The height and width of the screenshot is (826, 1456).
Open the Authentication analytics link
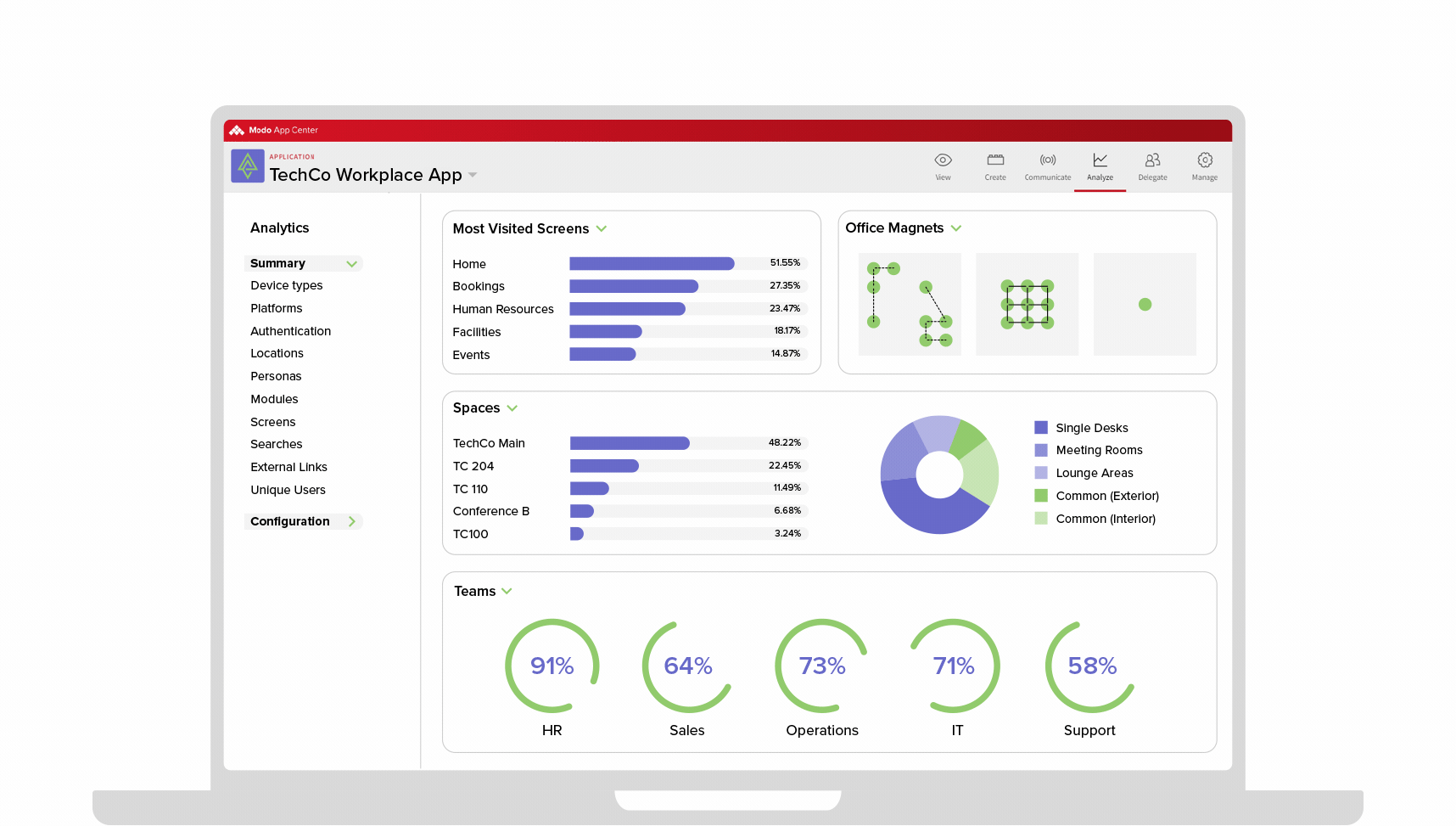[x=290, y=332]
